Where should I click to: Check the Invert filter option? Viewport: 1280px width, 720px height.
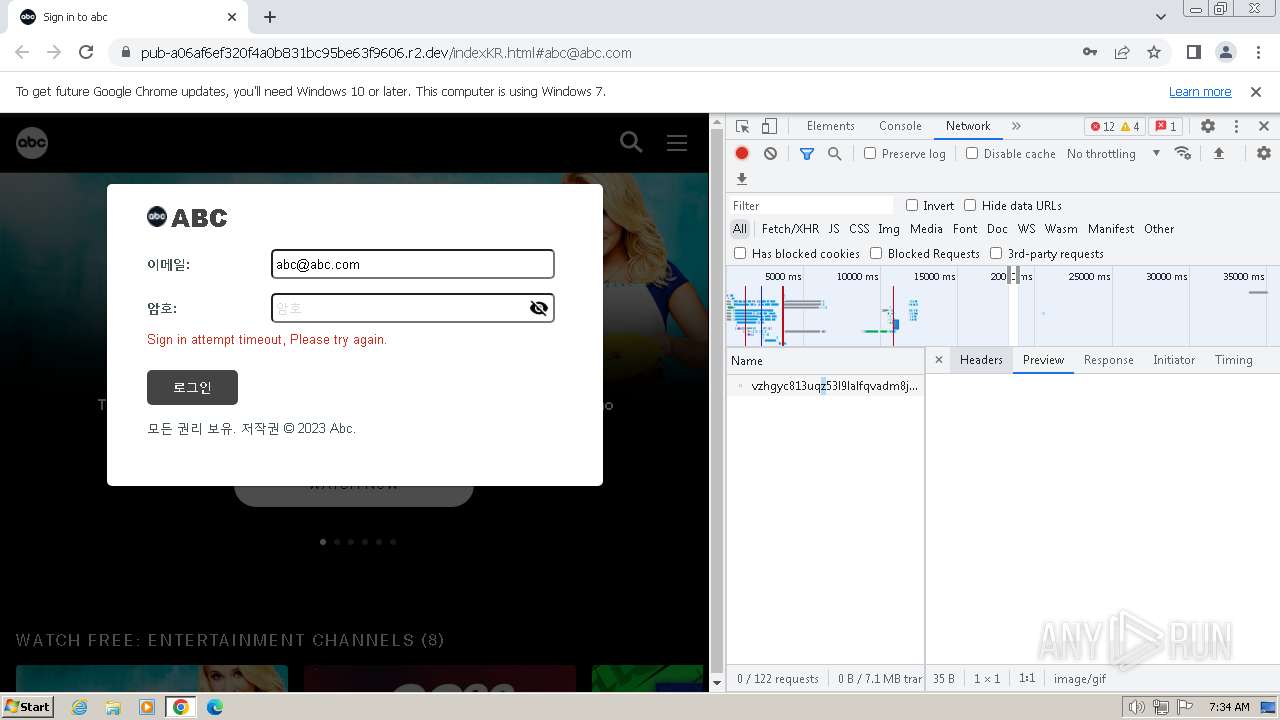[x=912, y=205]
